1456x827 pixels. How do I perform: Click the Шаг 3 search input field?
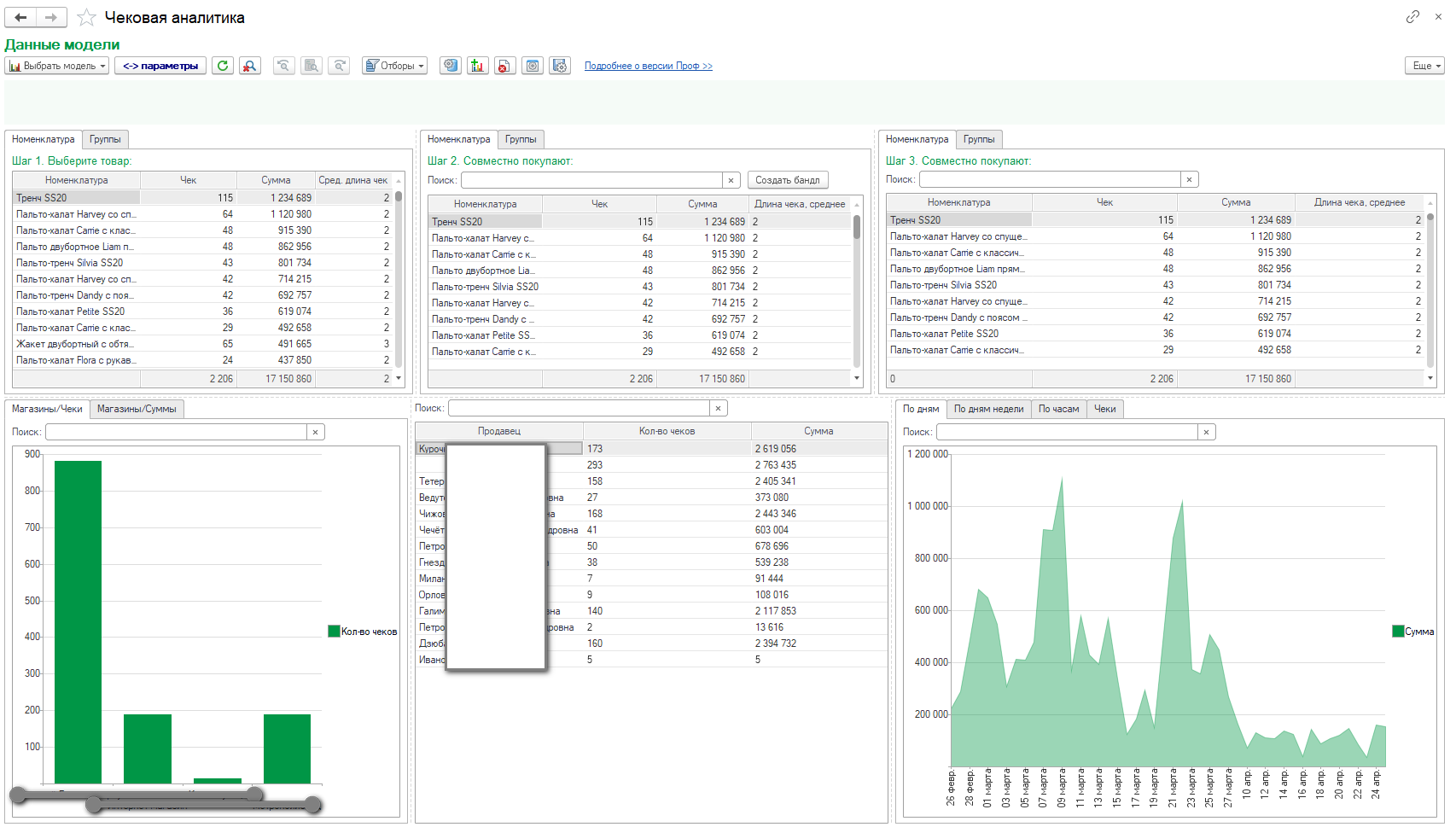(x=1050, y=179)
